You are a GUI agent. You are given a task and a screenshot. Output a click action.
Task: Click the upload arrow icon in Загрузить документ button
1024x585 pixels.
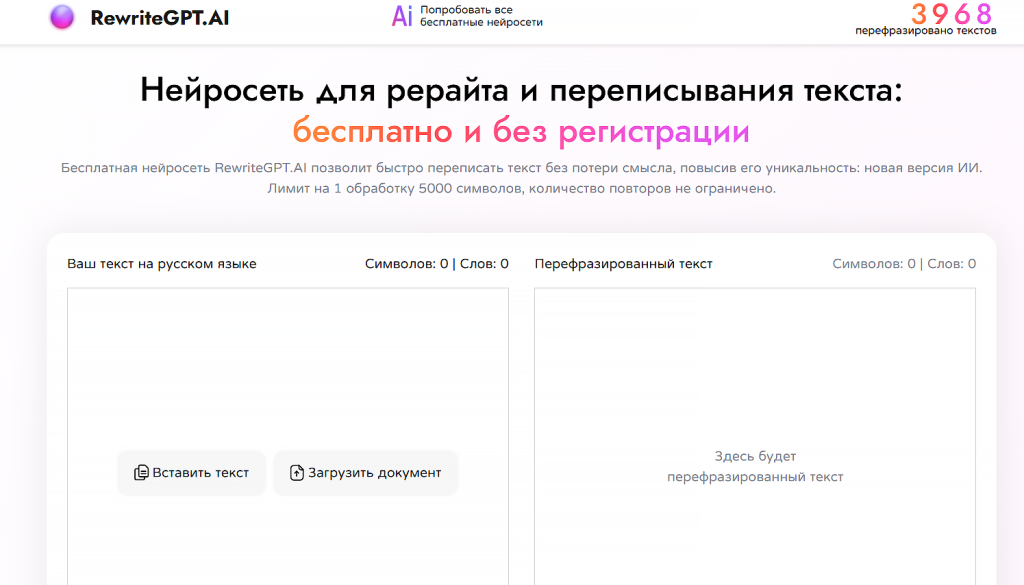[x=296, y=472]
